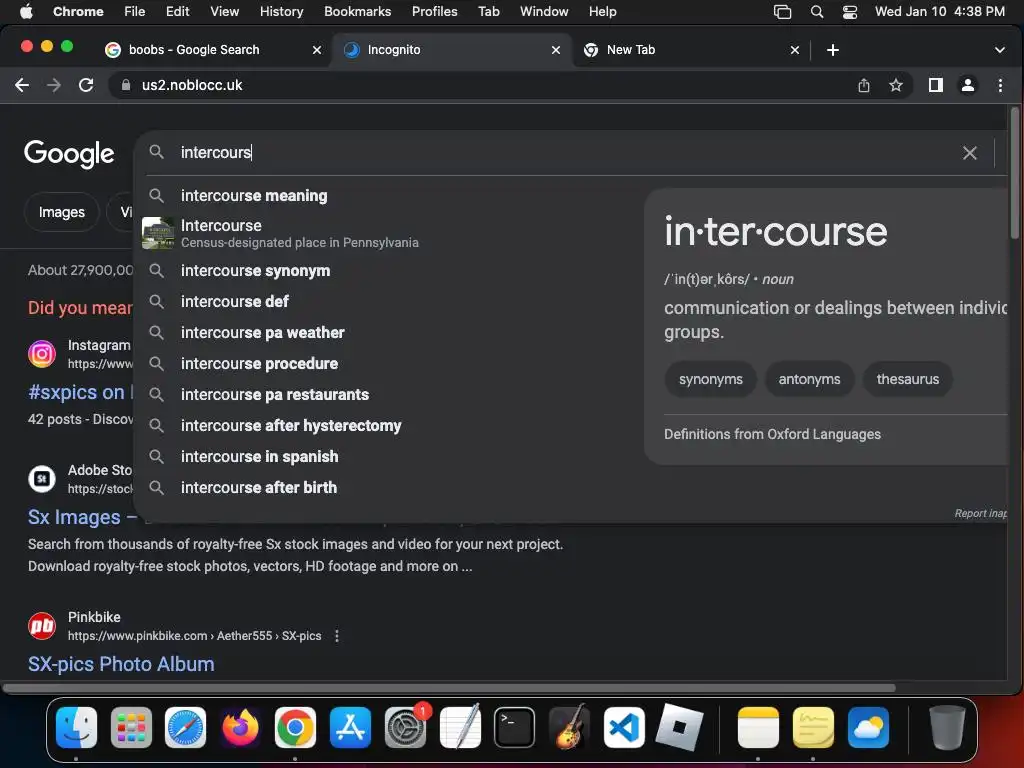This screenshot has width=1024, height=768.
Task: Open the File menu
Action: pos(135,11)
